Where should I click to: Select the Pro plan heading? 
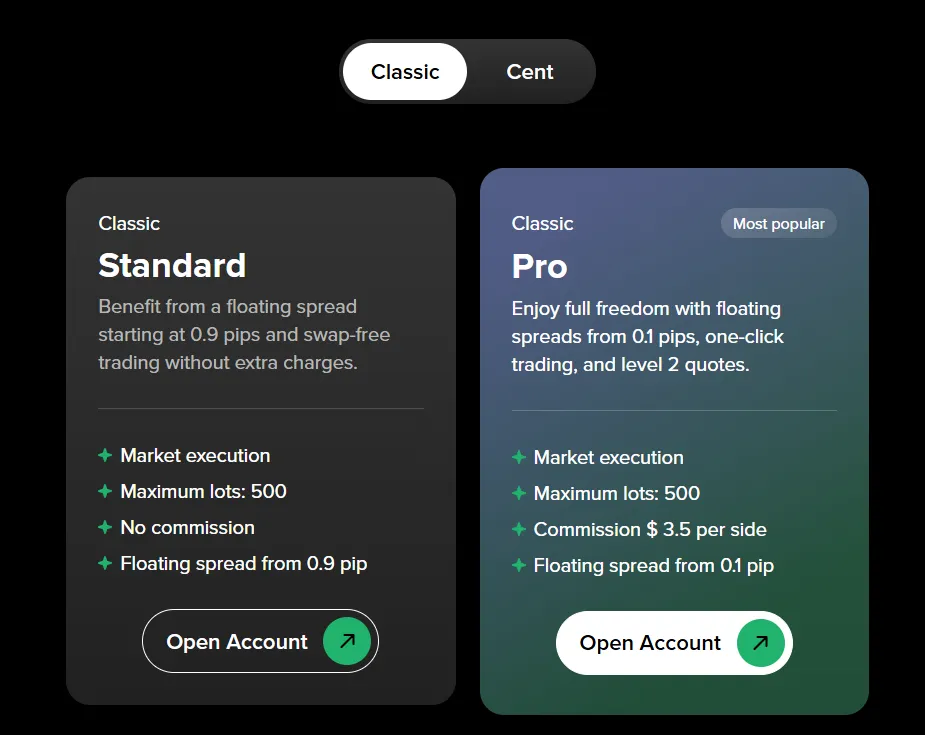(x=540, y=266)
